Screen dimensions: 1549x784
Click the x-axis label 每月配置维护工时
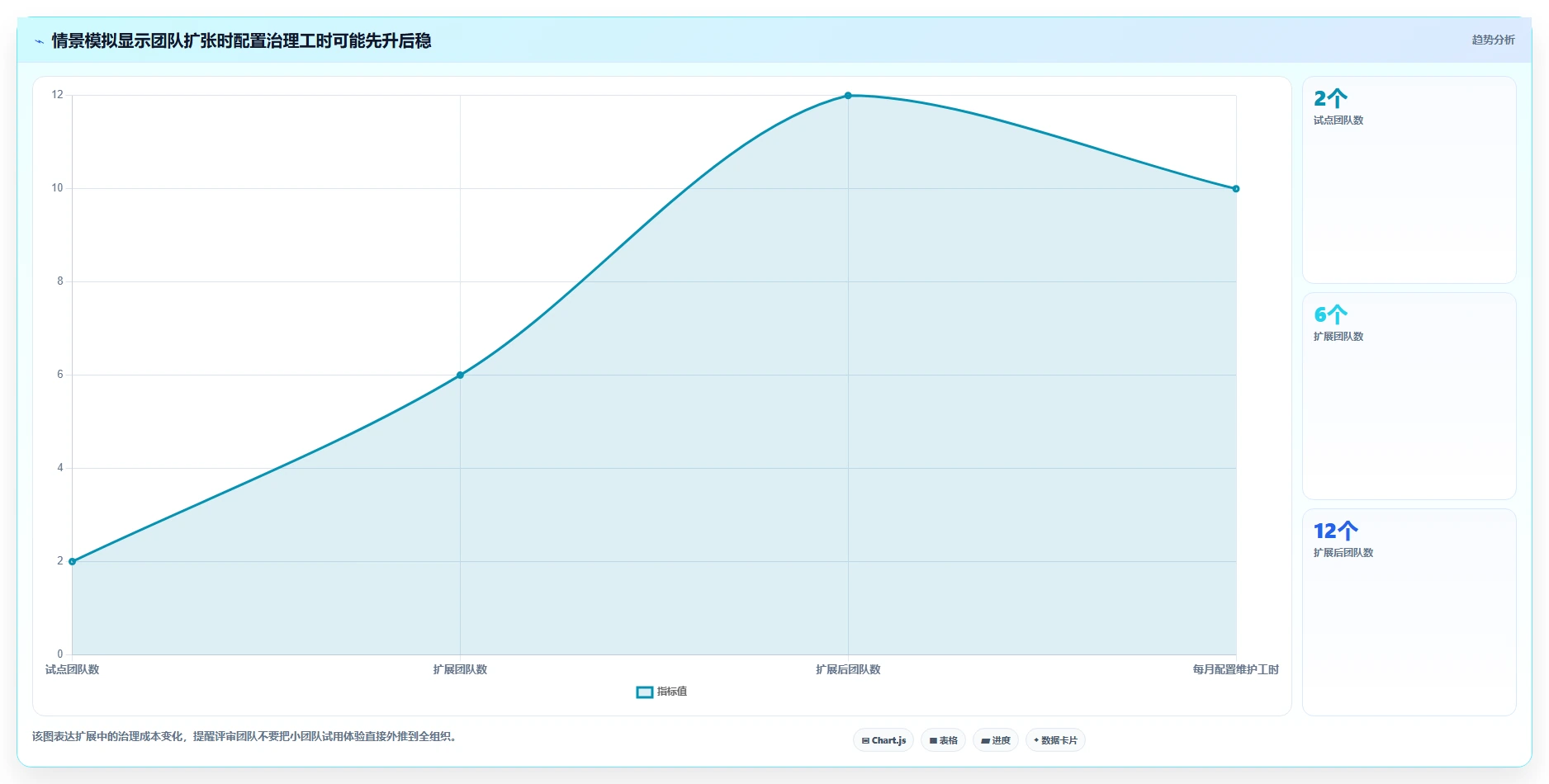1235,669
